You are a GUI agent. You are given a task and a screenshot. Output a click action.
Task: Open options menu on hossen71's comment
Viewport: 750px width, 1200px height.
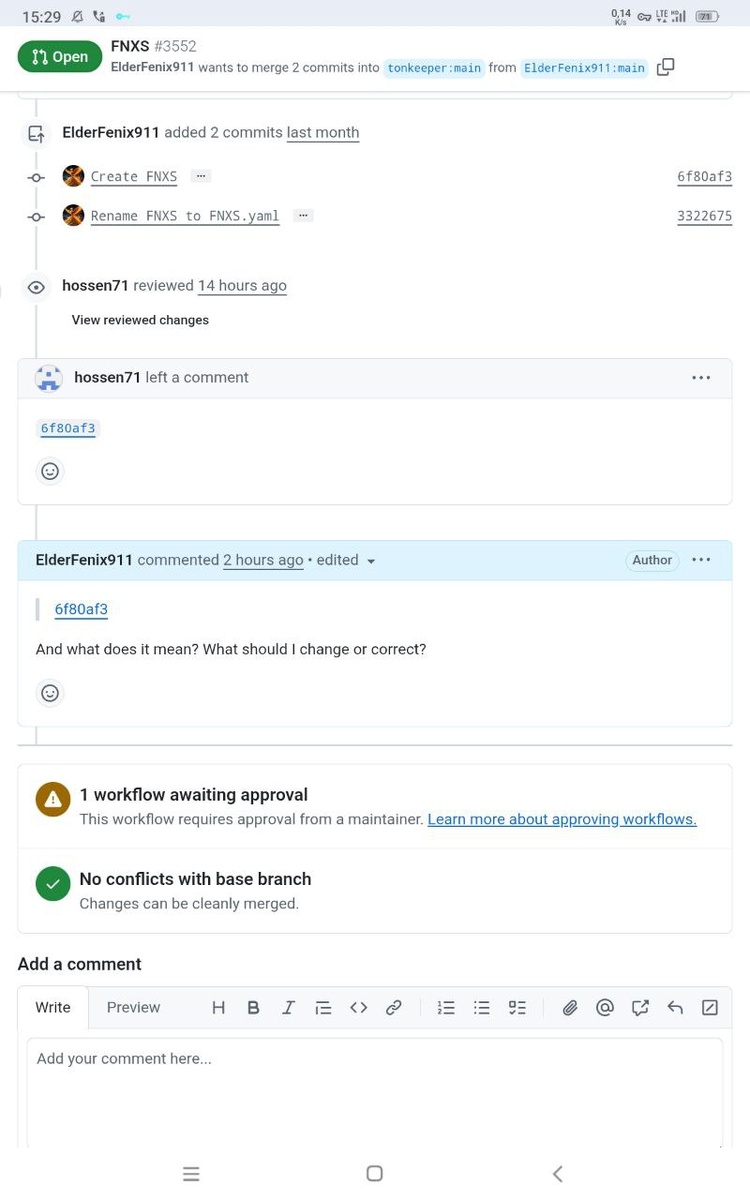(x=701, y=378)
